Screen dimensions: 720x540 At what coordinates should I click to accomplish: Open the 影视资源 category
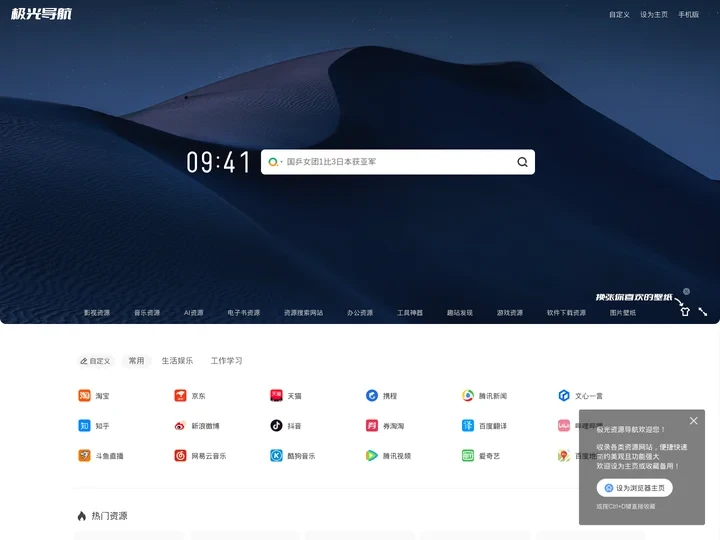(x=97, y=313)
